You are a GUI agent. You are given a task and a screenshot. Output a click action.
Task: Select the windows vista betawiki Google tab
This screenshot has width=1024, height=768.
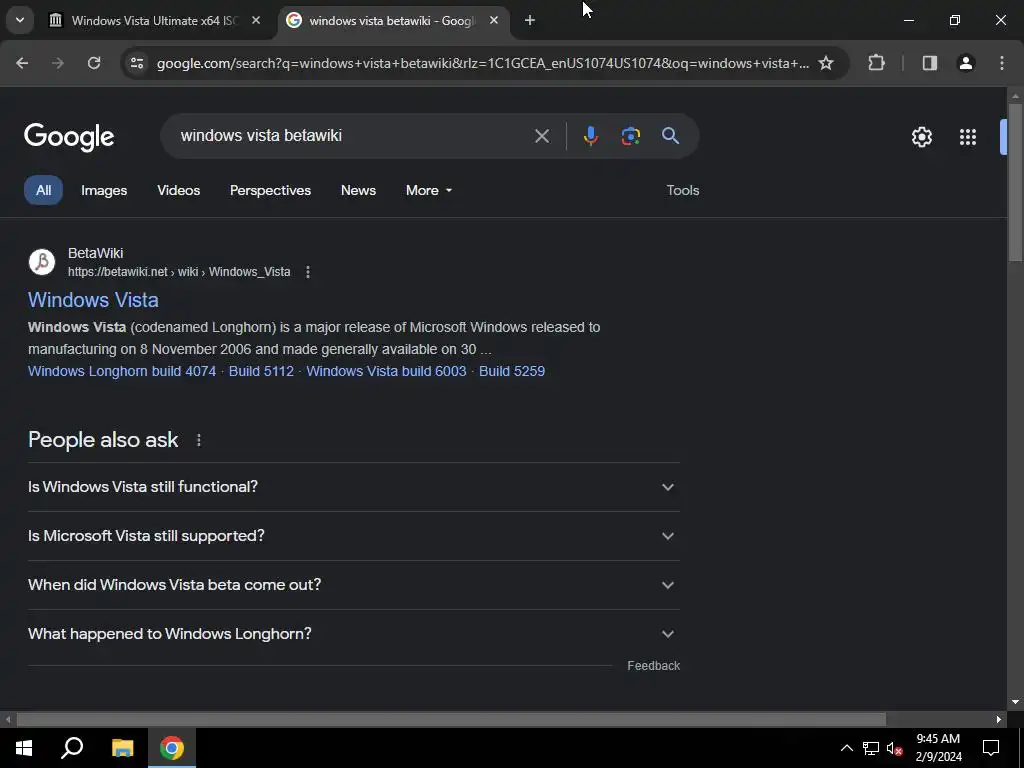pos(393,20)
